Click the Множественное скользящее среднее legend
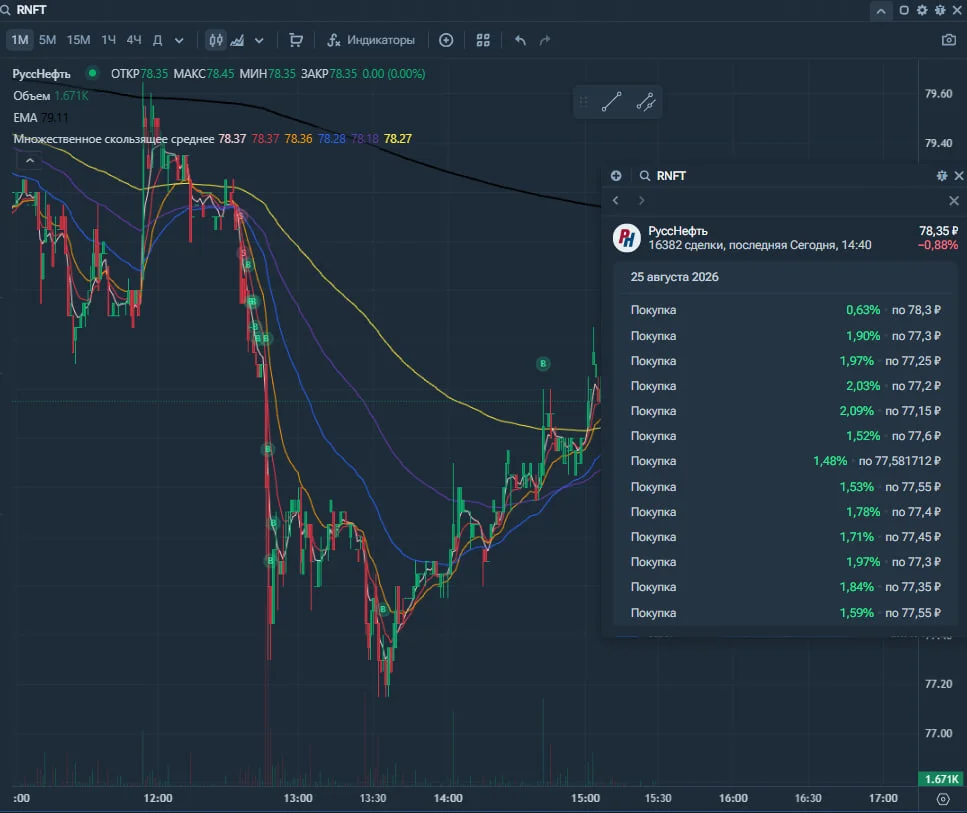Viewport: 967px width, 813px height. pos(113,139)
